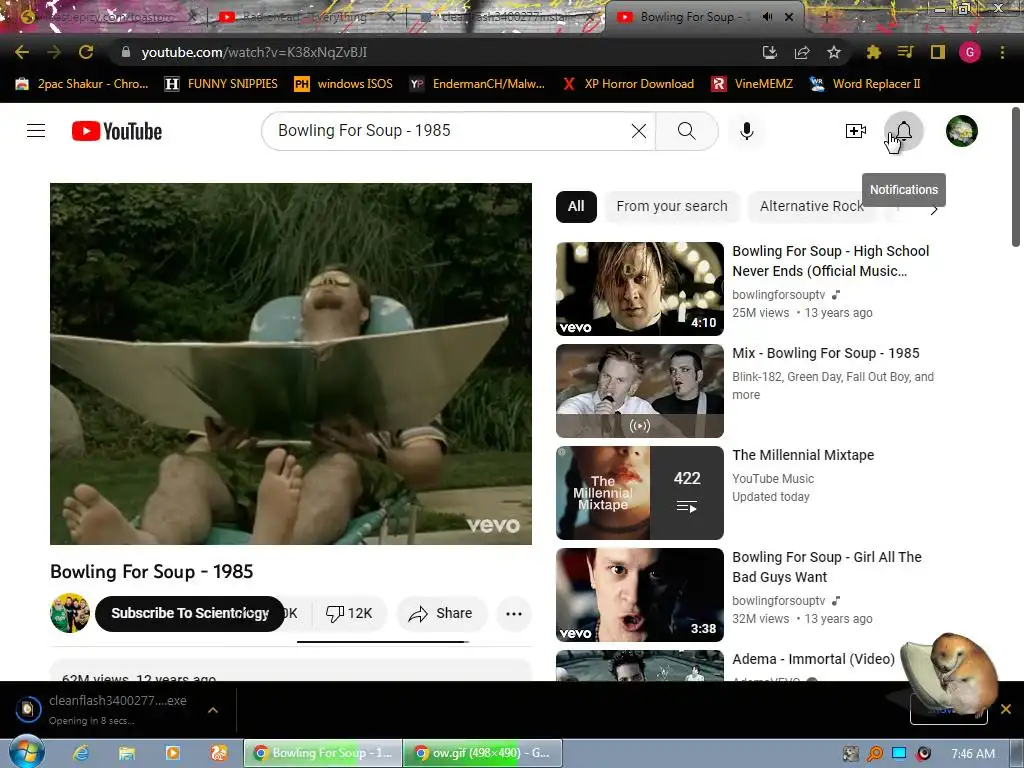This screenshot has width=1024, height=768.
Task: Close the downloads bar with the X
Action: (x=1006, y=709)
